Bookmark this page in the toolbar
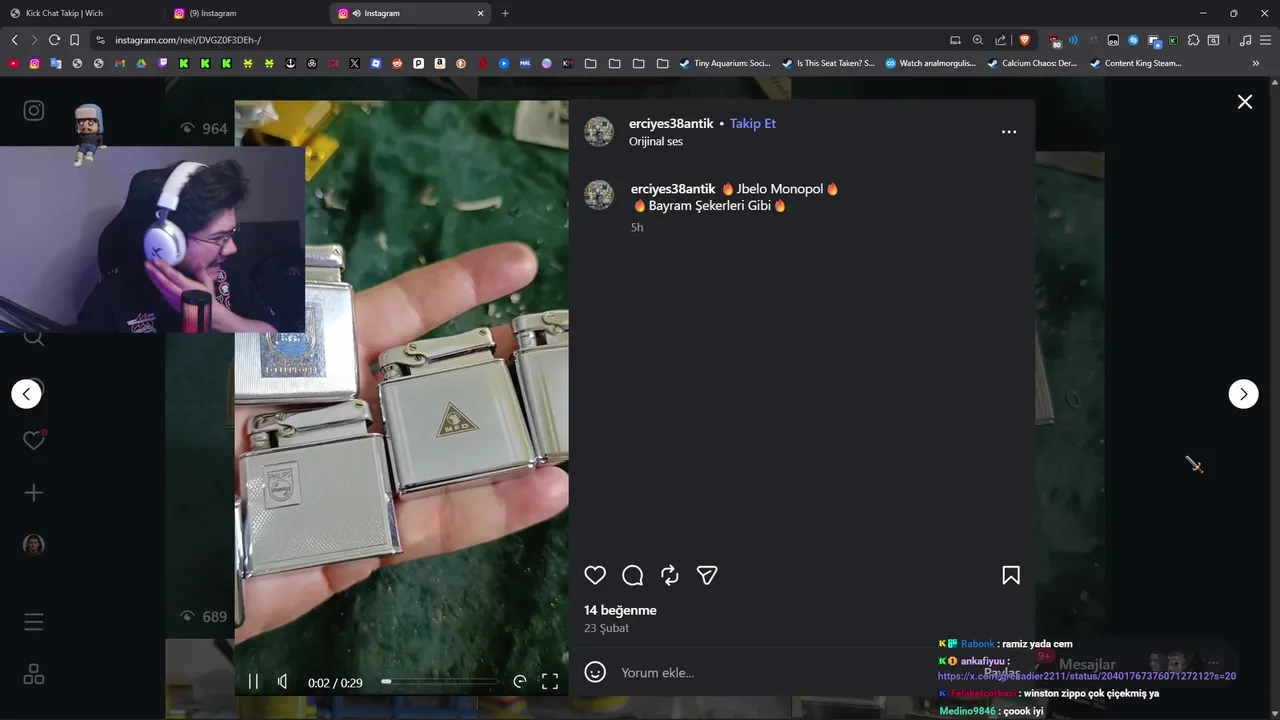1280x720 pixels. [x=74, y=40]
